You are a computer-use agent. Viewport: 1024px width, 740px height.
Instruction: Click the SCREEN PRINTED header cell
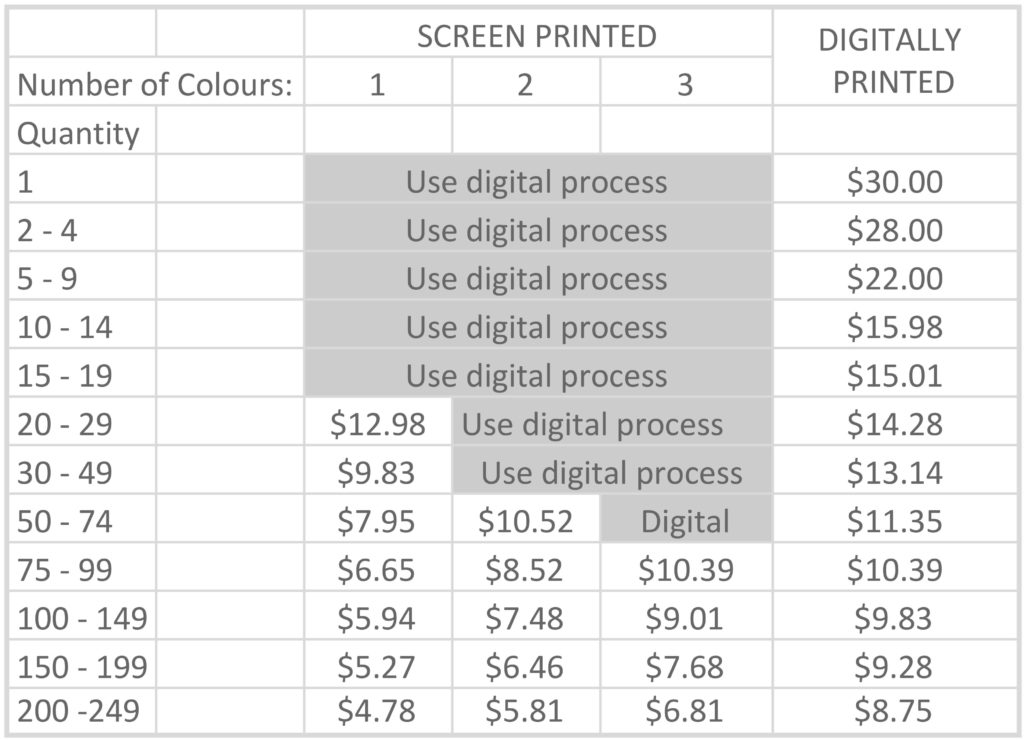pyautogui.click(x=537, y=35)
